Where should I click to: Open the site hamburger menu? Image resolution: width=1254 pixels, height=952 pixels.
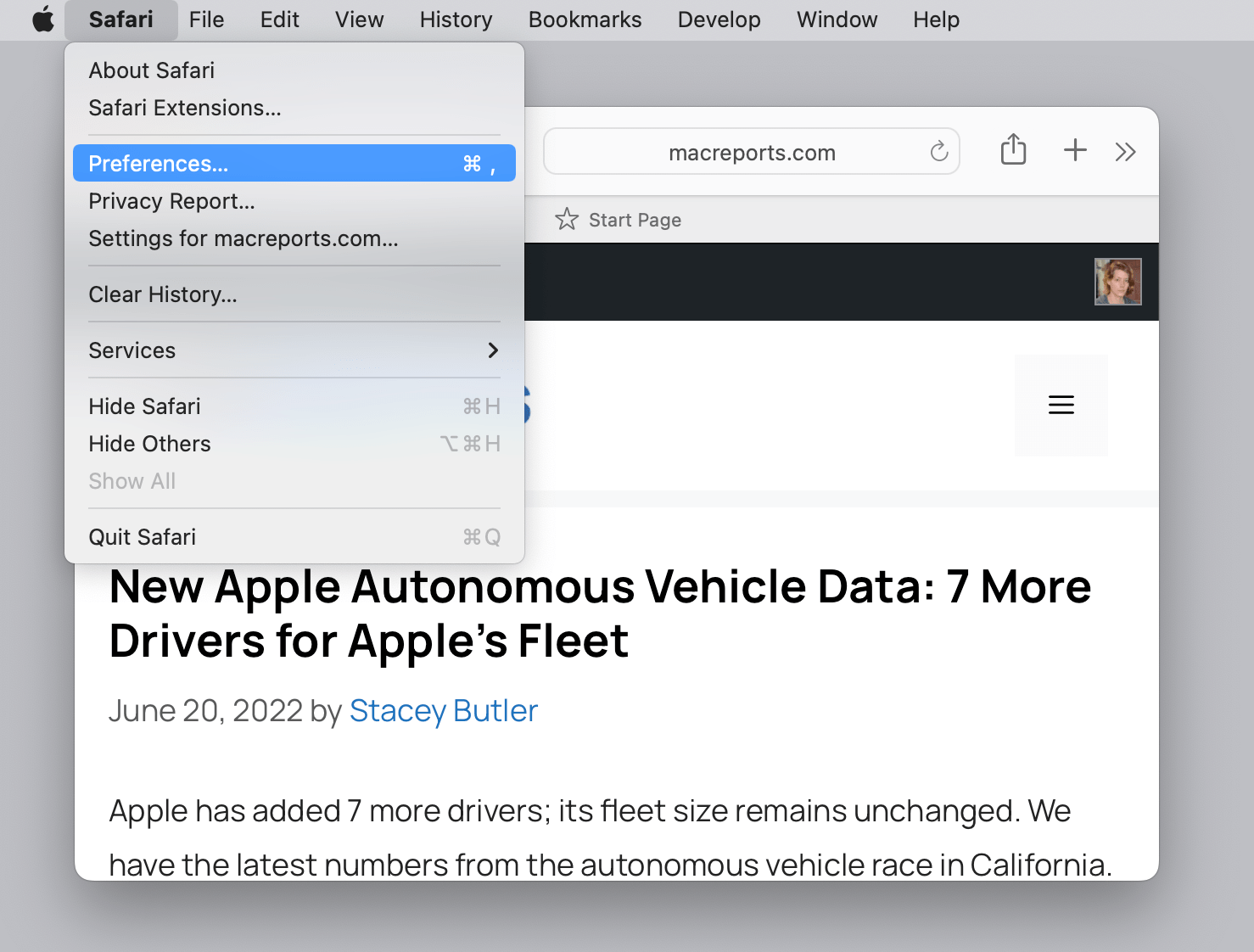pos(1061,405)
